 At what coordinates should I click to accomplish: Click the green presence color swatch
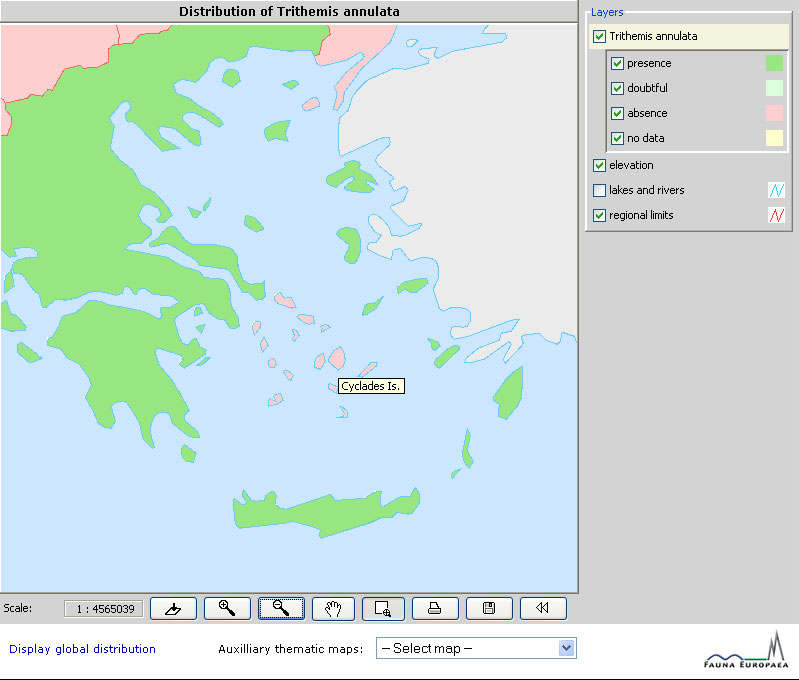tap(774, 63)
